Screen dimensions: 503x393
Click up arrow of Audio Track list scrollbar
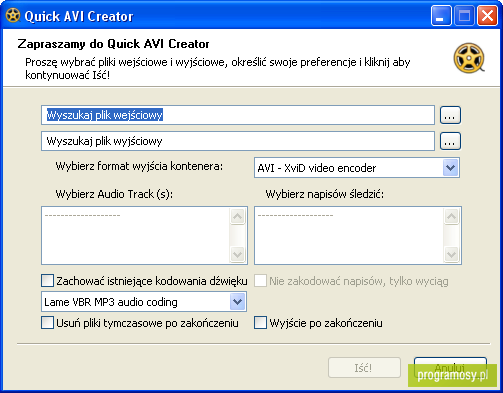tap(238, 217)
